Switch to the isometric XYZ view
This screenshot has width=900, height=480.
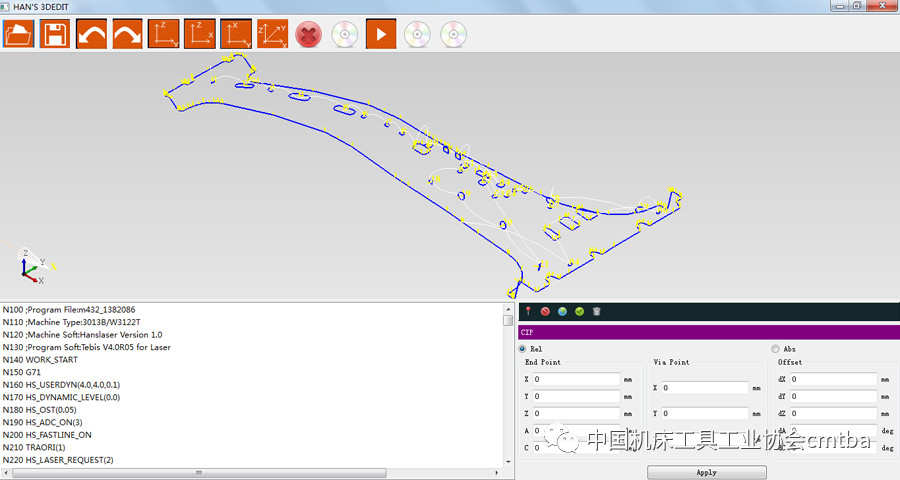point(272,34)
